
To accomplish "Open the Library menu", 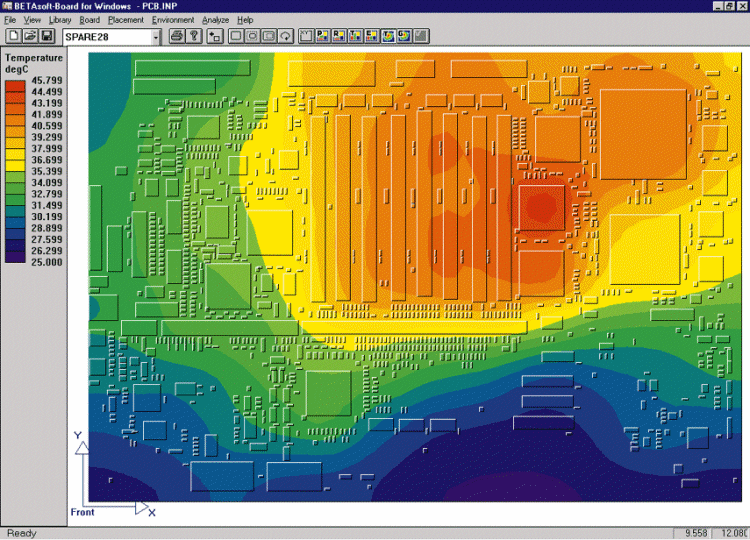I will coord(60,20).
